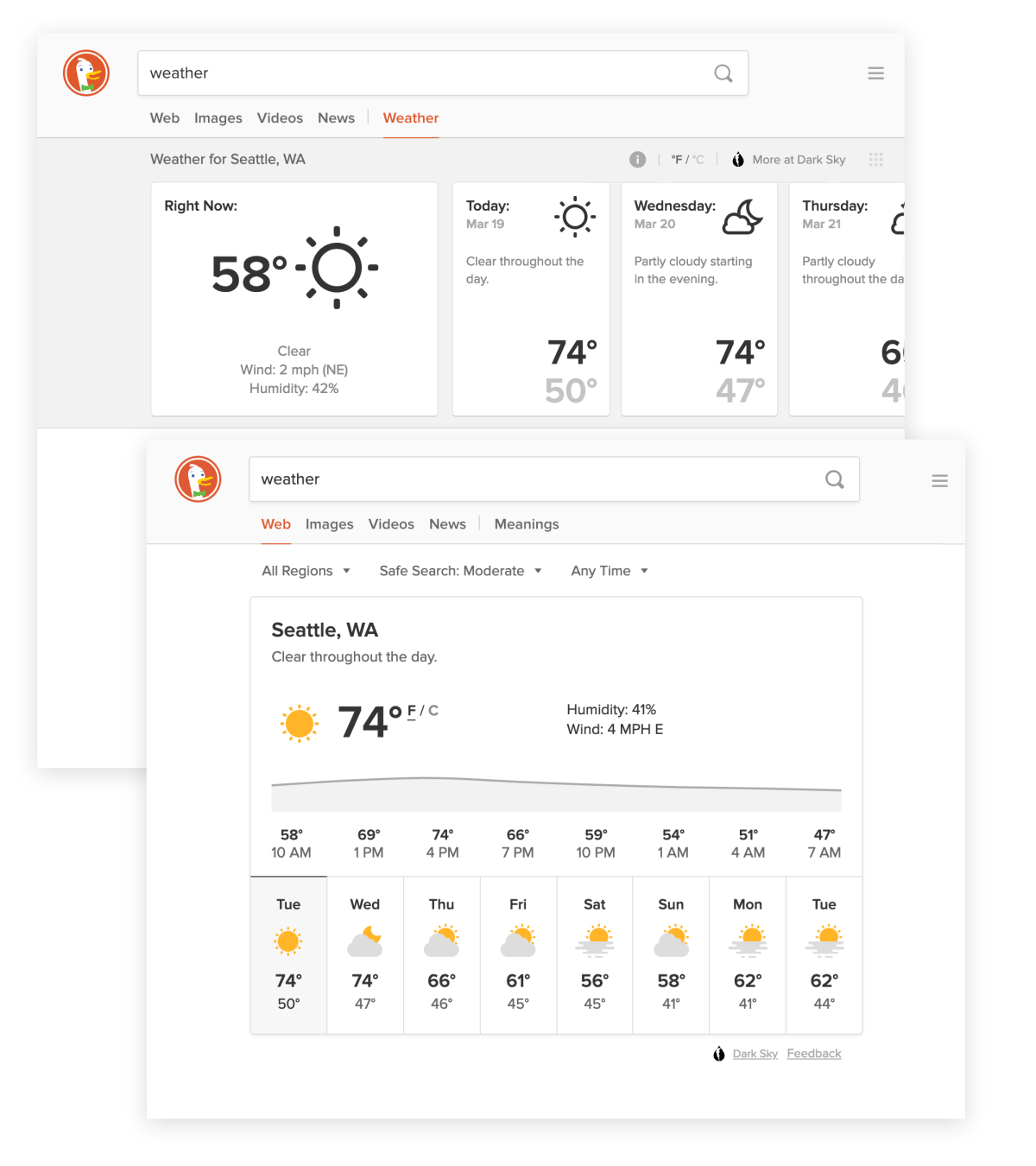Open the grid dots icon near Dark Sky
This screenshot has width=1036, height=1166.
[x=875, y=159]
